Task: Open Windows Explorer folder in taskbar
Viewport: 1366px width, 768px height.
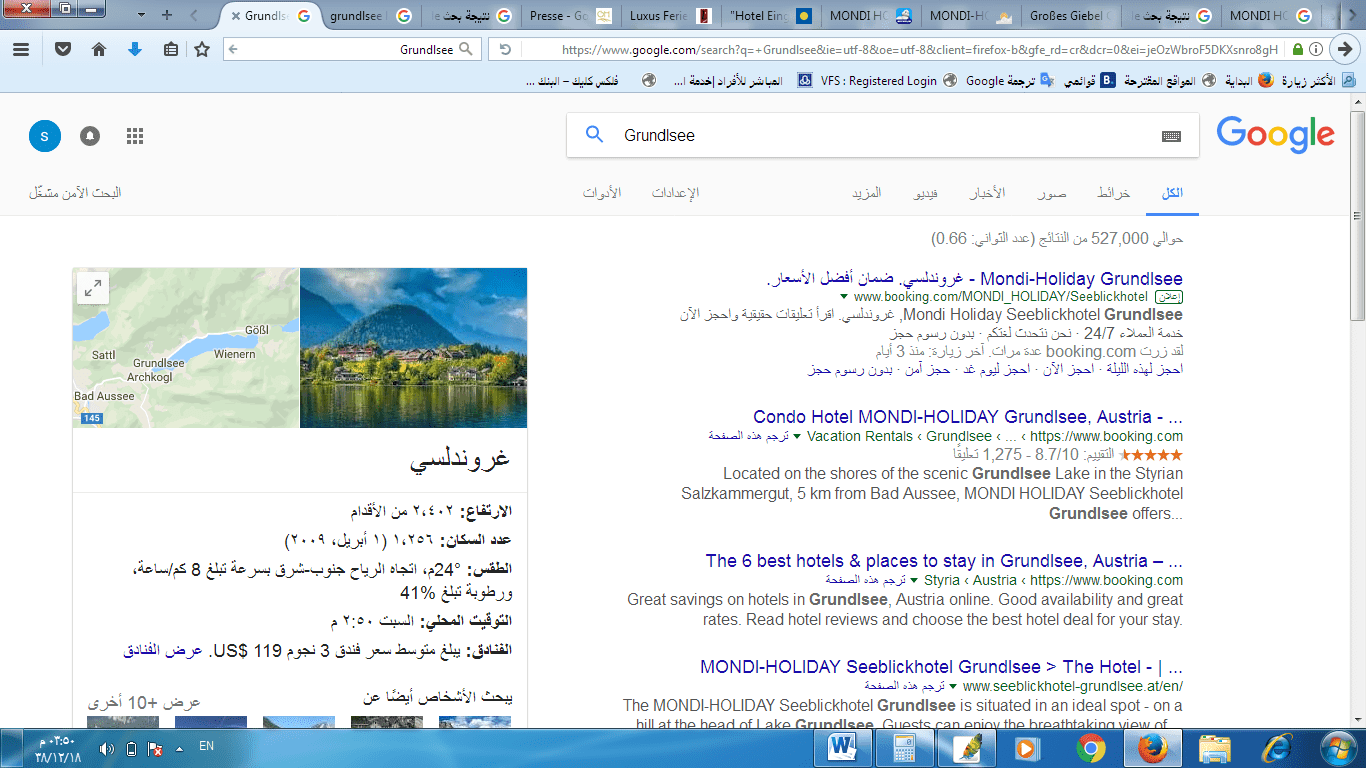Action: click(1214, 748)
